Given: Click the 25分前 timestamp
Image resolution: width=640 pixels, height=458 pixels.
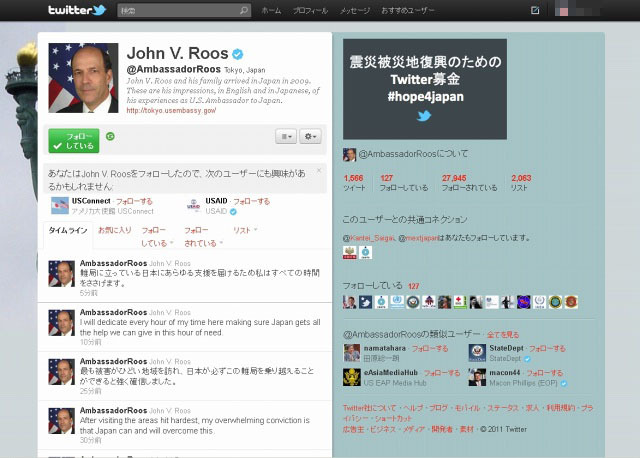Looking at the screenshot, I should [x=91, y=391].
